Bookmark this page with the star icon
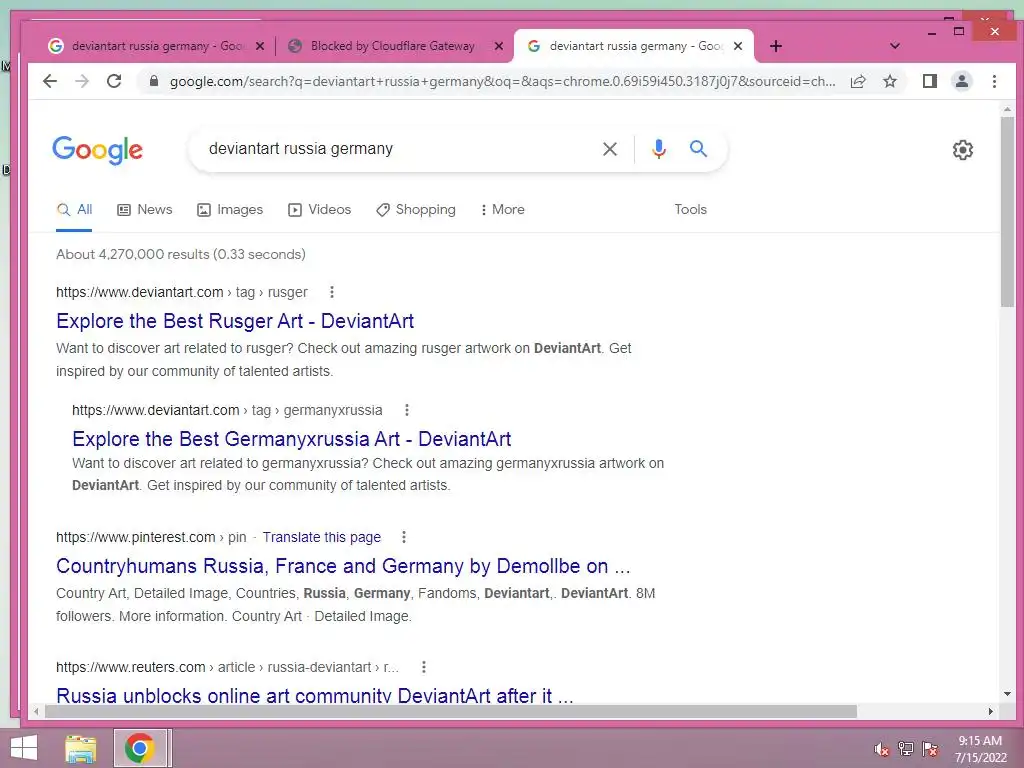This screenshot has height=768, width=1024. click(x=889, y=81)
